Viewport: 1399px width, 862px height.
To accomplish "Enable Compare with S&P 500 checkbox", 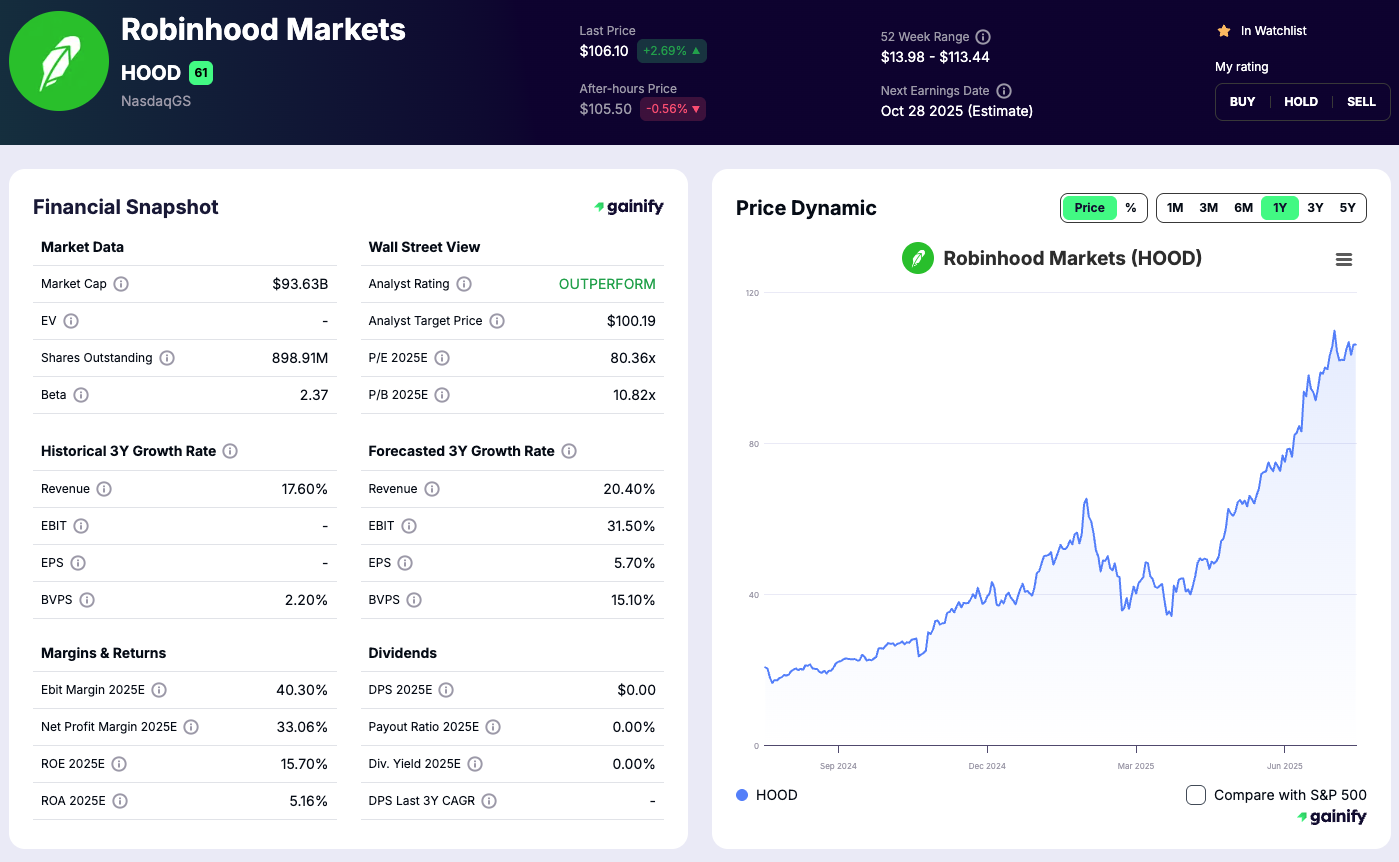I will click(x=1196, y=795).
